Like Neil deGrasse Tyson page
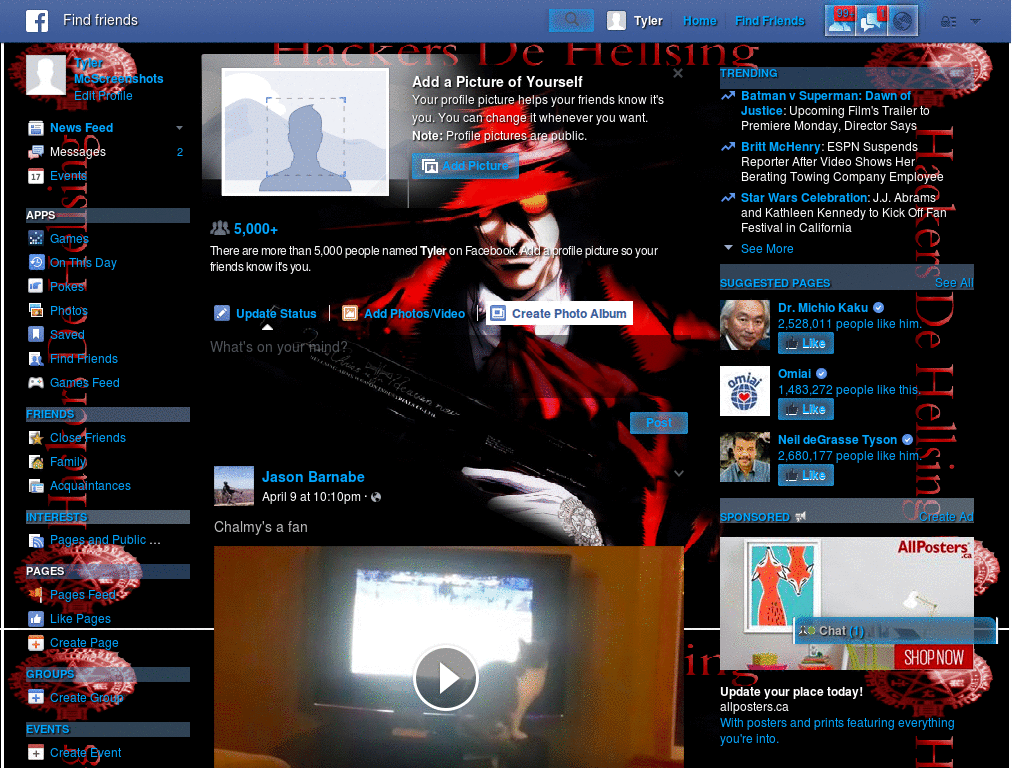The height and width of the screenshot is (768, 1024). coord(806,475)
